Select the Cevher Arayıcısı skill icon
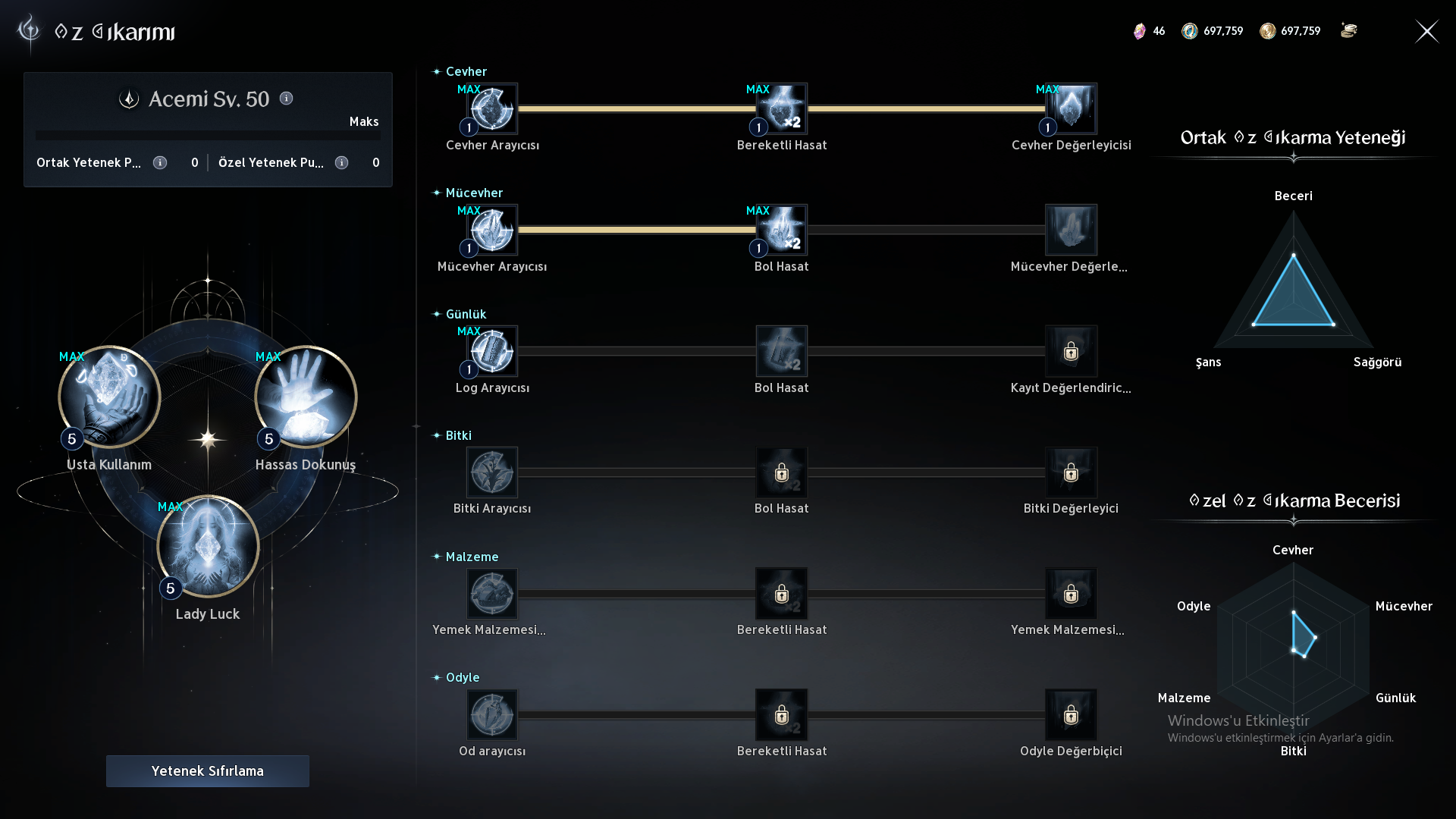The image size is (1456, 819). 492,108
